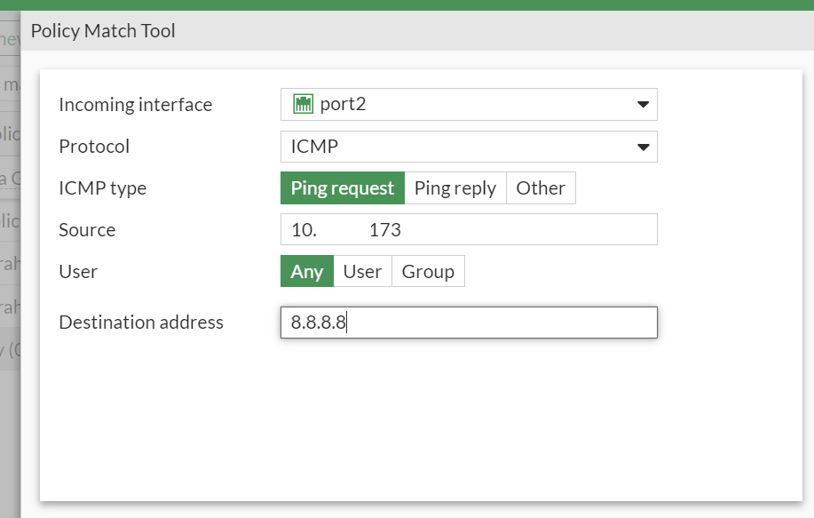Select Ping request ICMP type
814x518 pixels.
[342, 188]
